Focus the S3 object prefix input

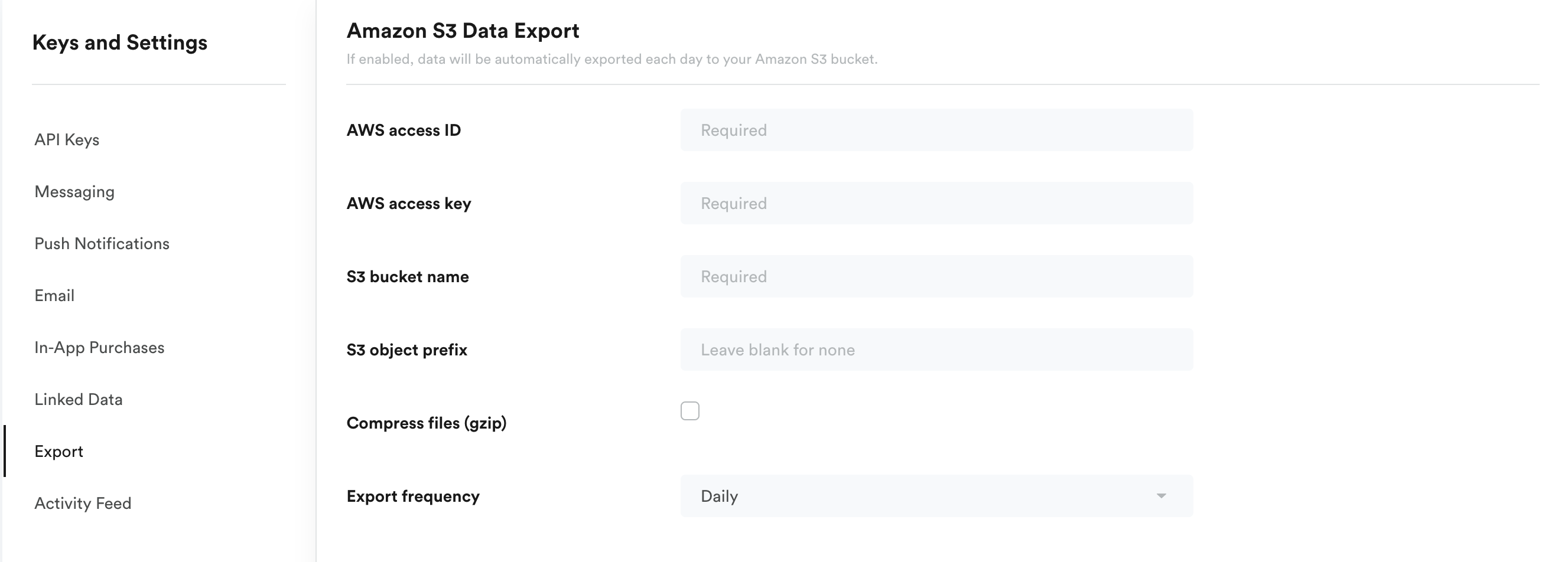[x=936, y=349]
